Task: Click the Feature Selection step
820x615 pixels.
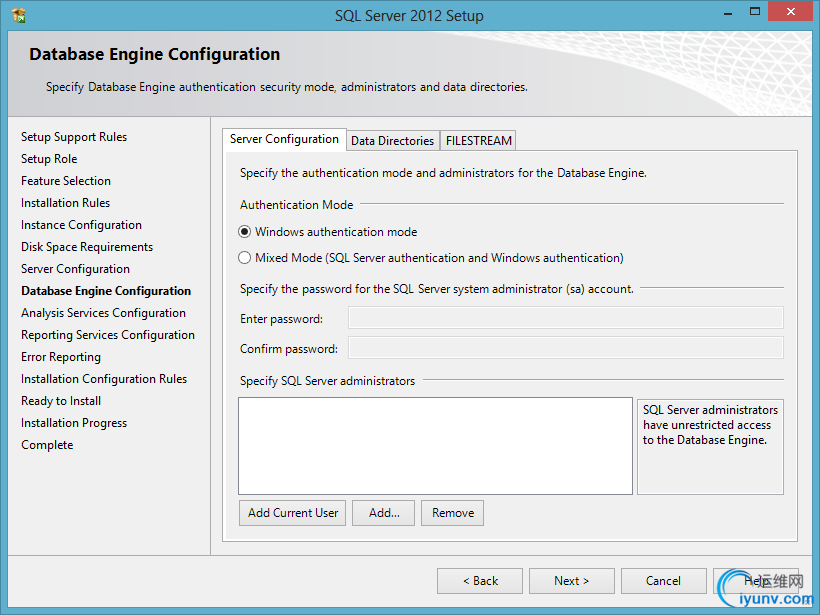Action: point(66,181)
